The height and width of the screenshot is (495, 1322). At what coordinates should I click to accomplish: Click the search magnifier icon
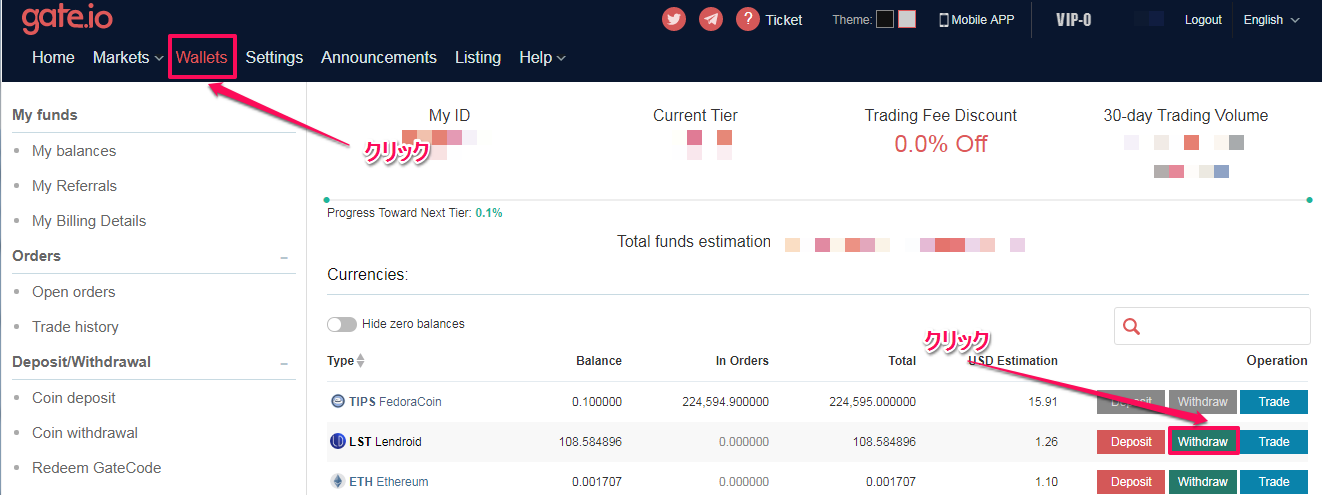click(x=1132, y=326)
